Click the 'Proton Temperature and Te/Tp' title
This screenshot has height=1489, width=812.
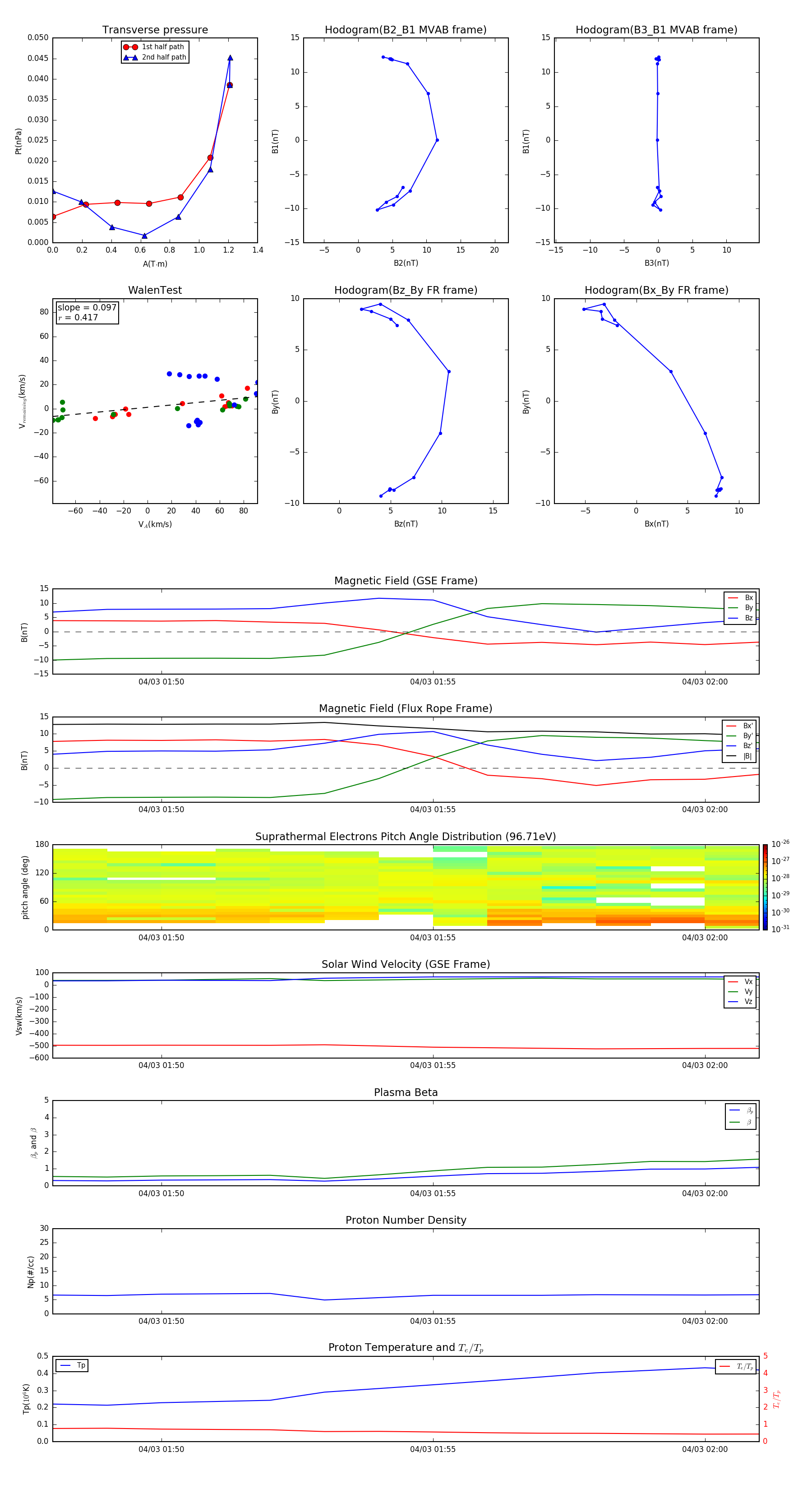pyautogui.click(x=406, y=1347)
